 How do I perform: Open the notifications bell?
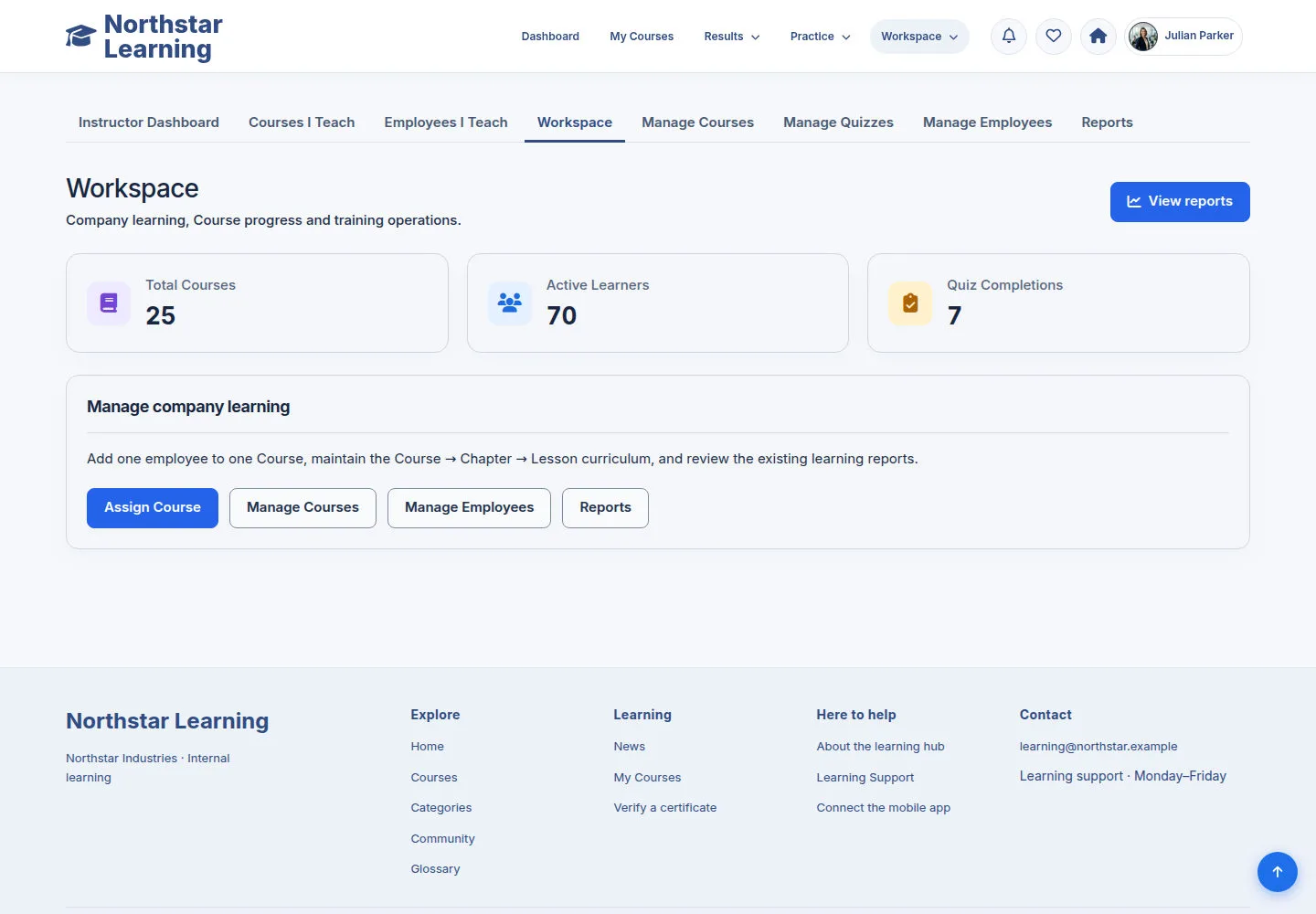pos(1009,37)
